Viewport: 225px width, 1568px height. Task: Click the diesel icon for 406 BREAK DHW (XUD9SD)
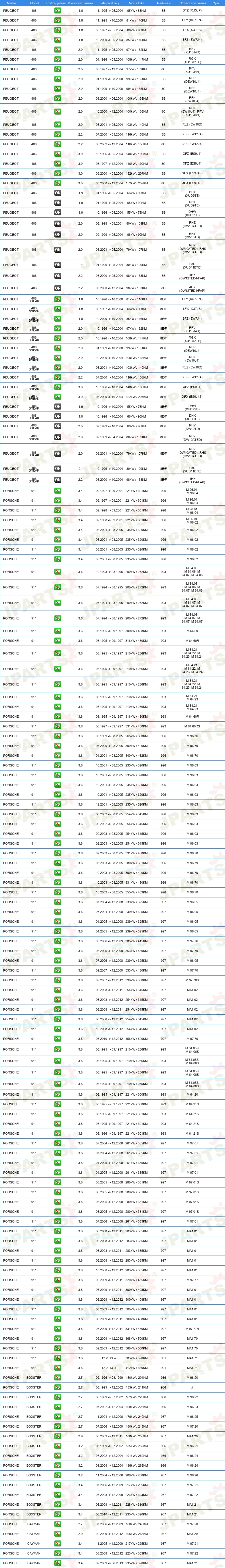[x=58, y=407]
